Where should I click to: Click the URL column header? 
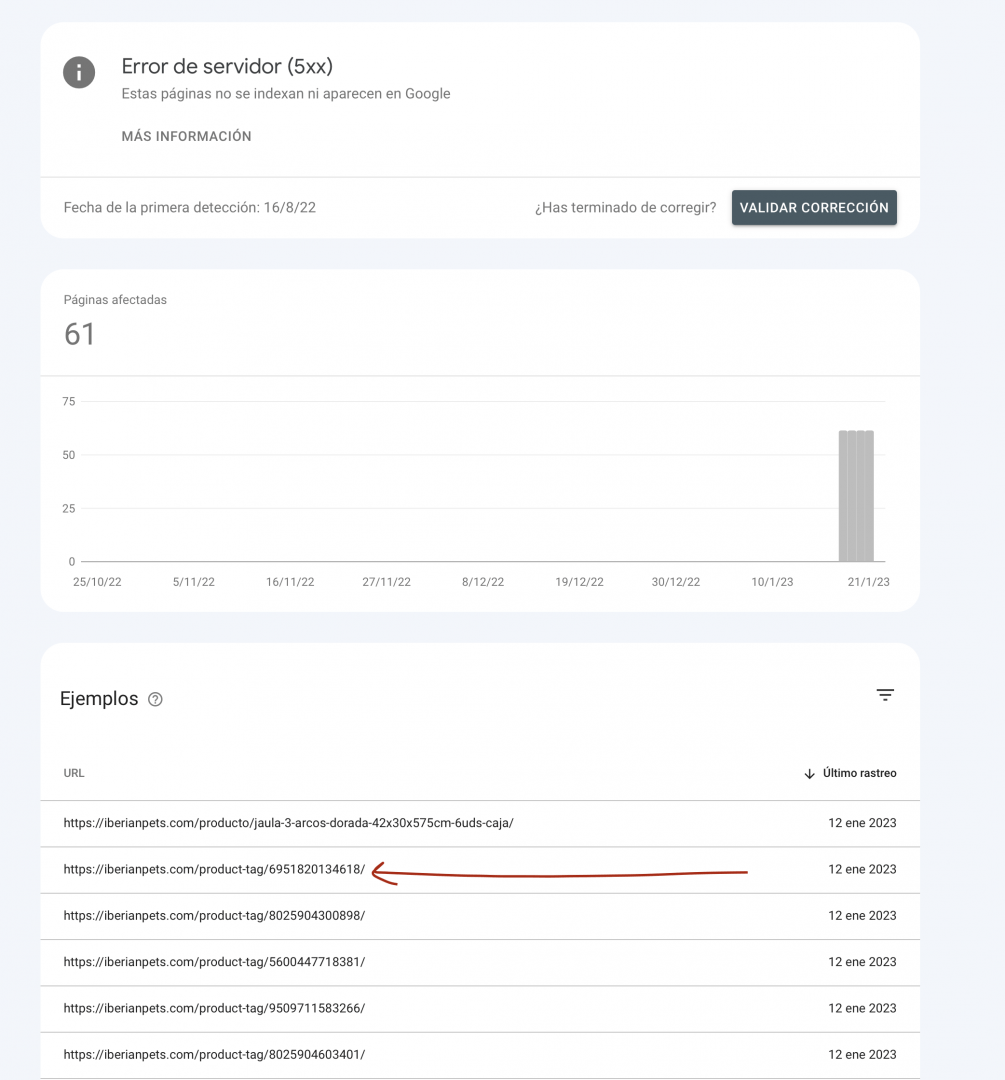(x=74, y=773)
